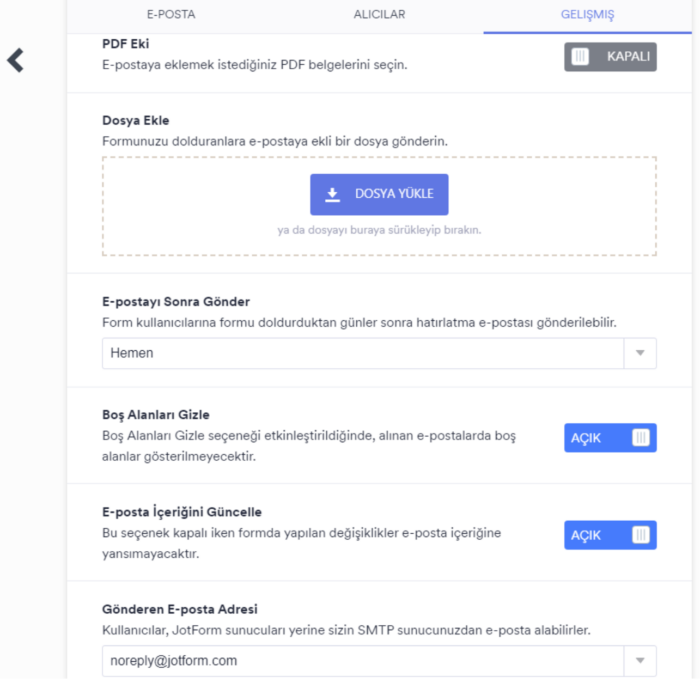Click the back chevron arrow icon
Viewport: 700px width, 683px height.
(15, 60)
